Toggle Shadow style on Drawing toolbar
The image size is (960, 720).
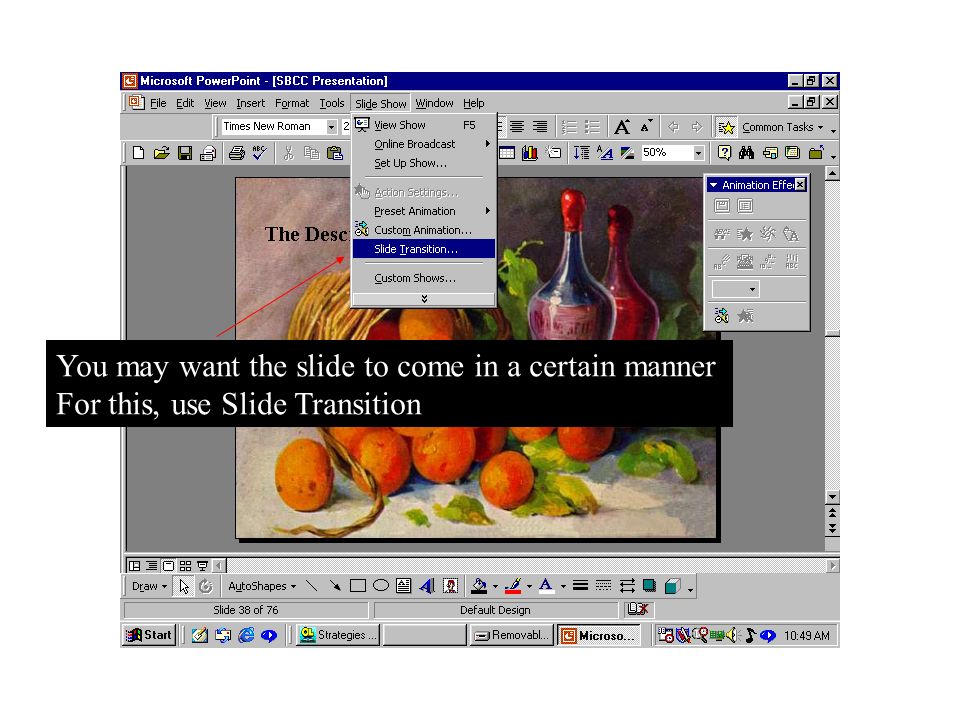pyautogui.click(x=649, y=587)
